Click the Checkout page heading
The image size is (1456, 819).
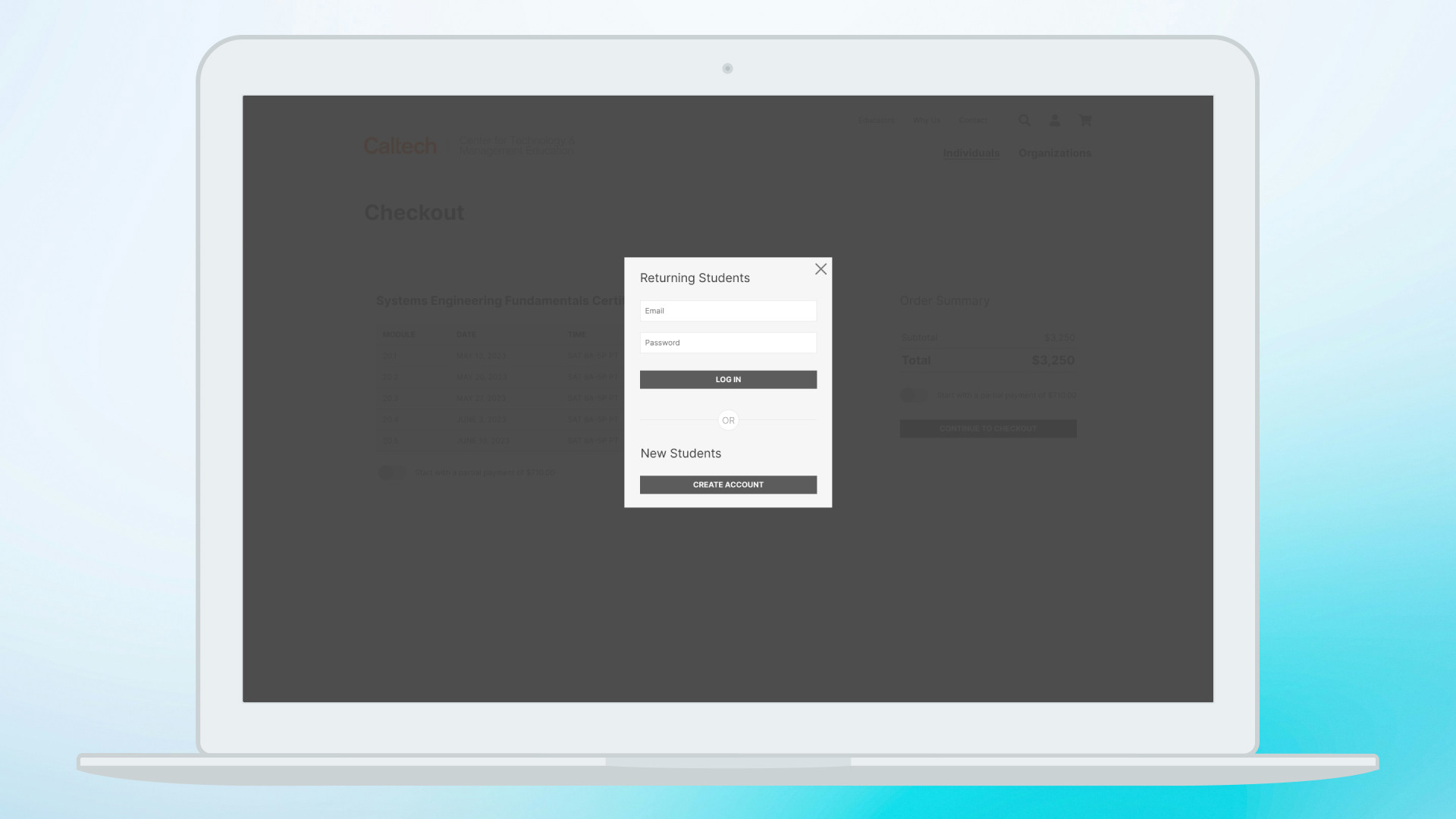pyautogui.click(x=414, y=212)
